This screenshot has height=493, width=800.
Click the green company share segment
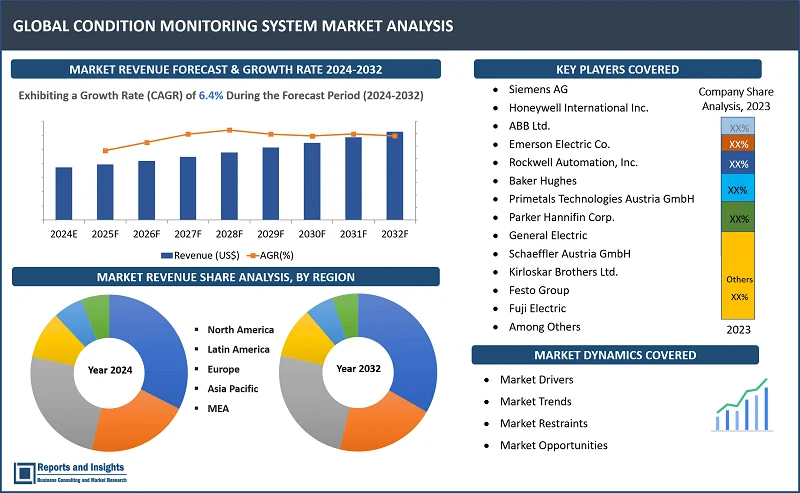pos(738,217)
